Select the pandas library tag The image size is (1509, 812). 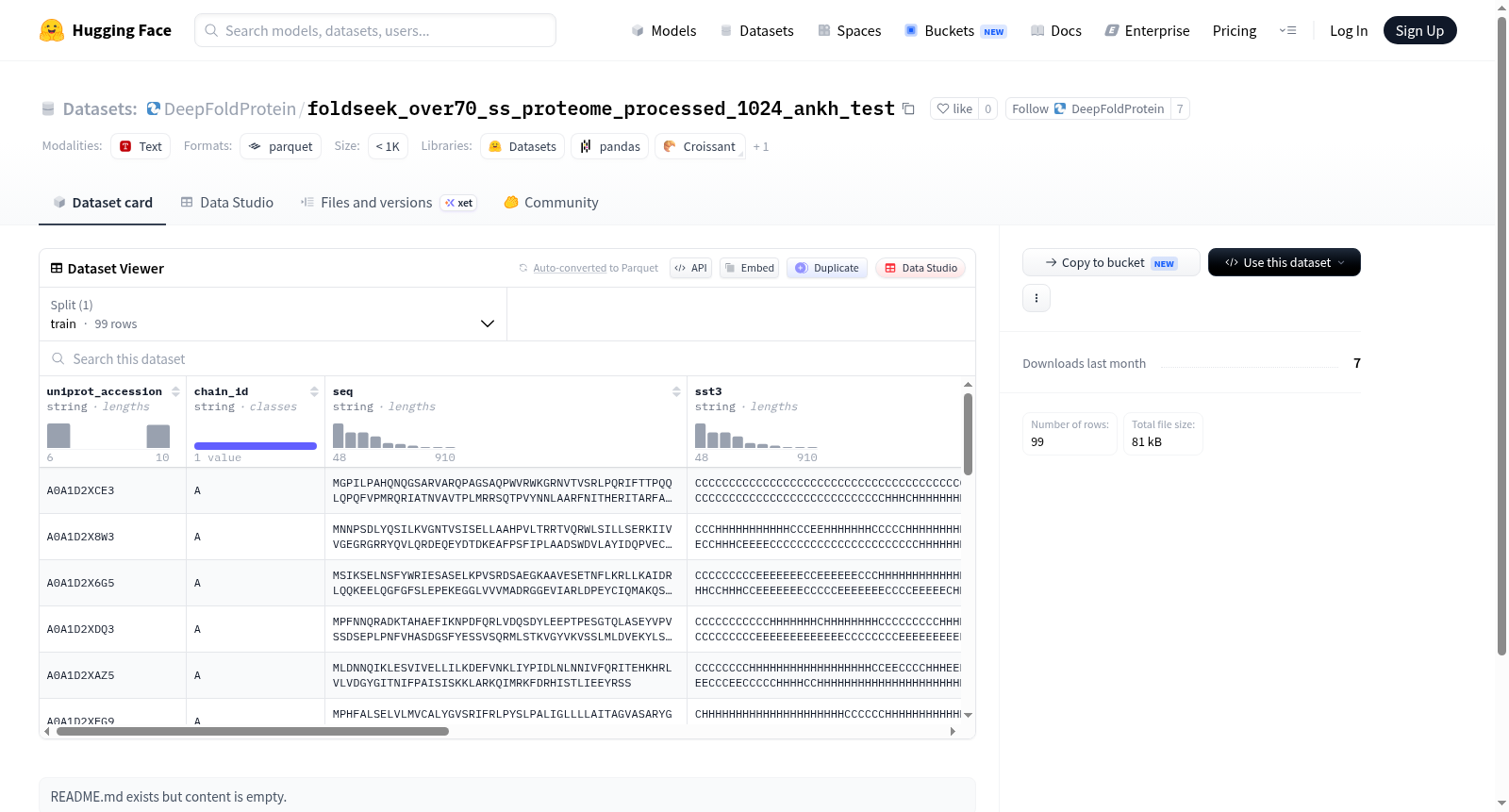pyautogui.click(x=609, y=146)
